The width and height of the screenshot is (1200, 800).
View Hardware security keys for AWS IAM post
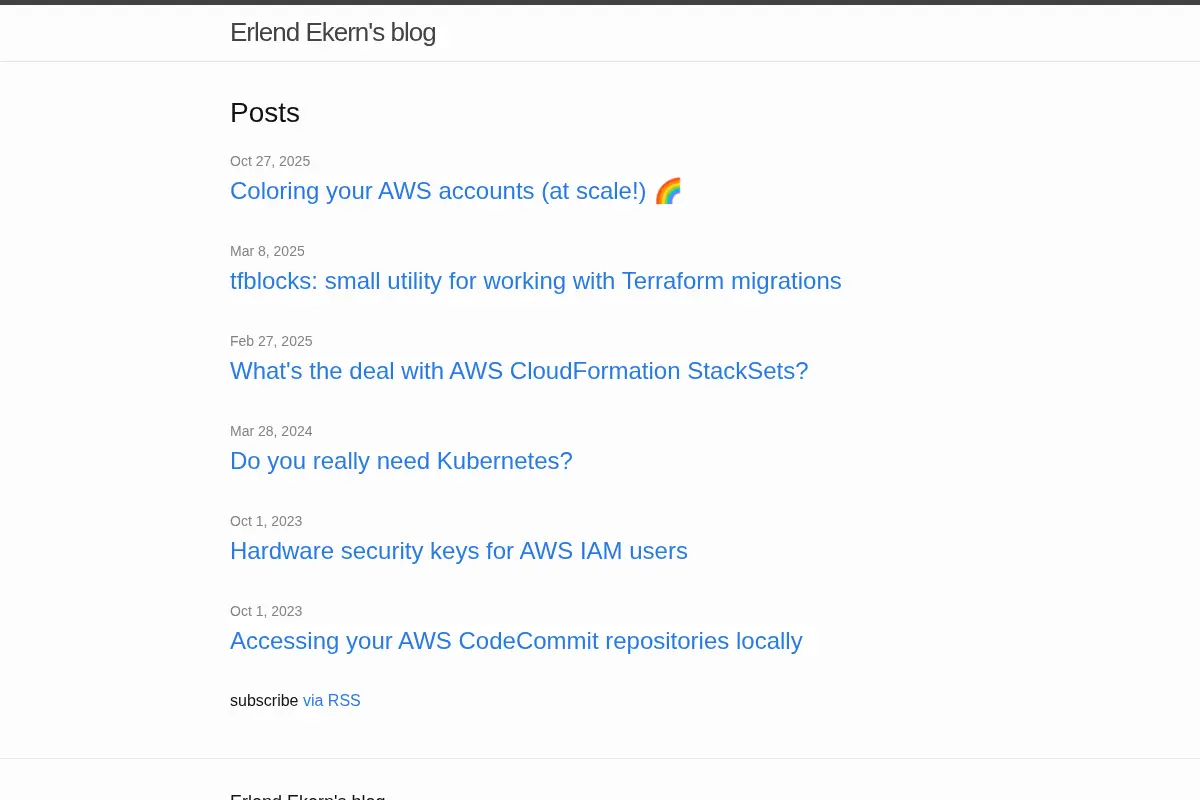point(459,551)
